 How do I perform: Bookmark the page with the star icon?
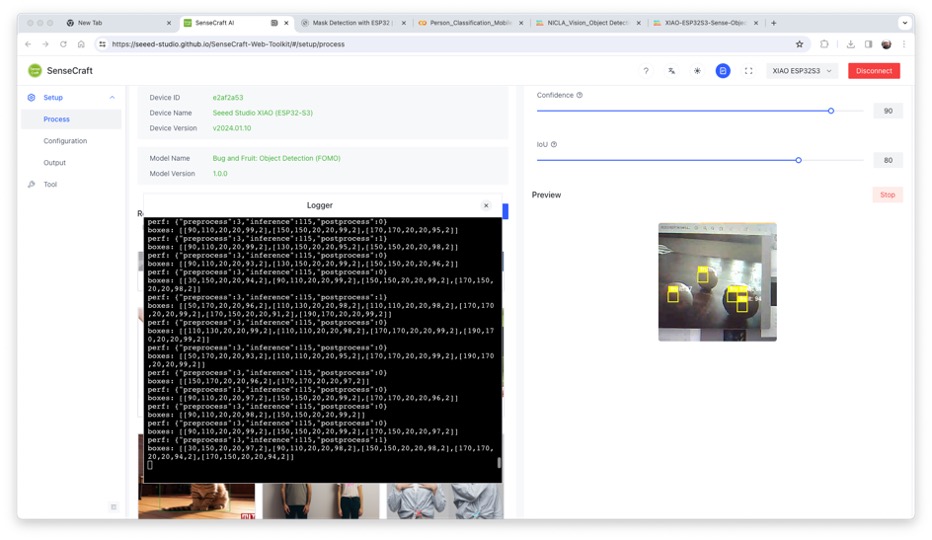pos(799,44)
